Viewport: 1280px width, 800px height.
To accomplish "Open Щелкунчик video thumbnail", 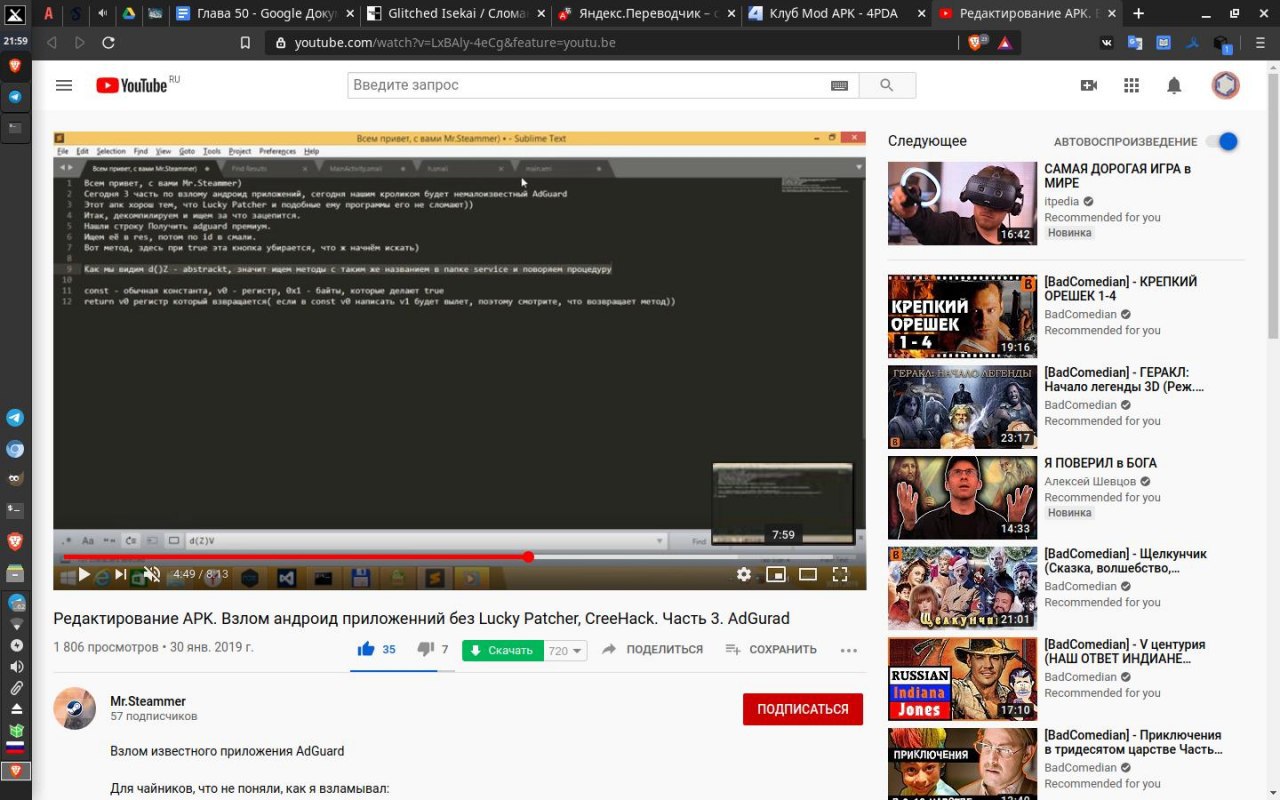I will (x=962, y=588).
